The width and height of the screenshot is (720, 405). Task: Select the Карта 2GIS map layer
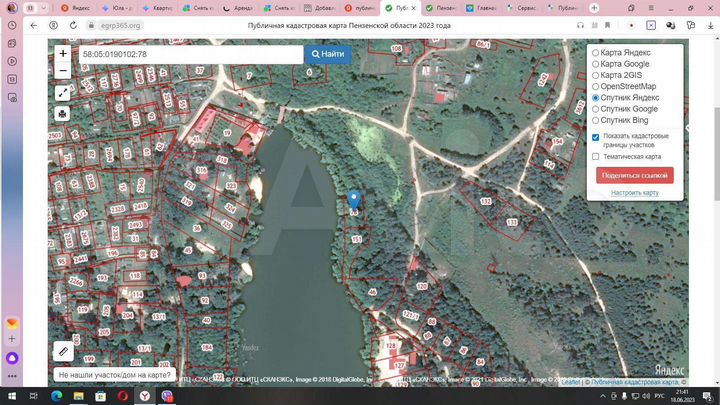point(596,75)
